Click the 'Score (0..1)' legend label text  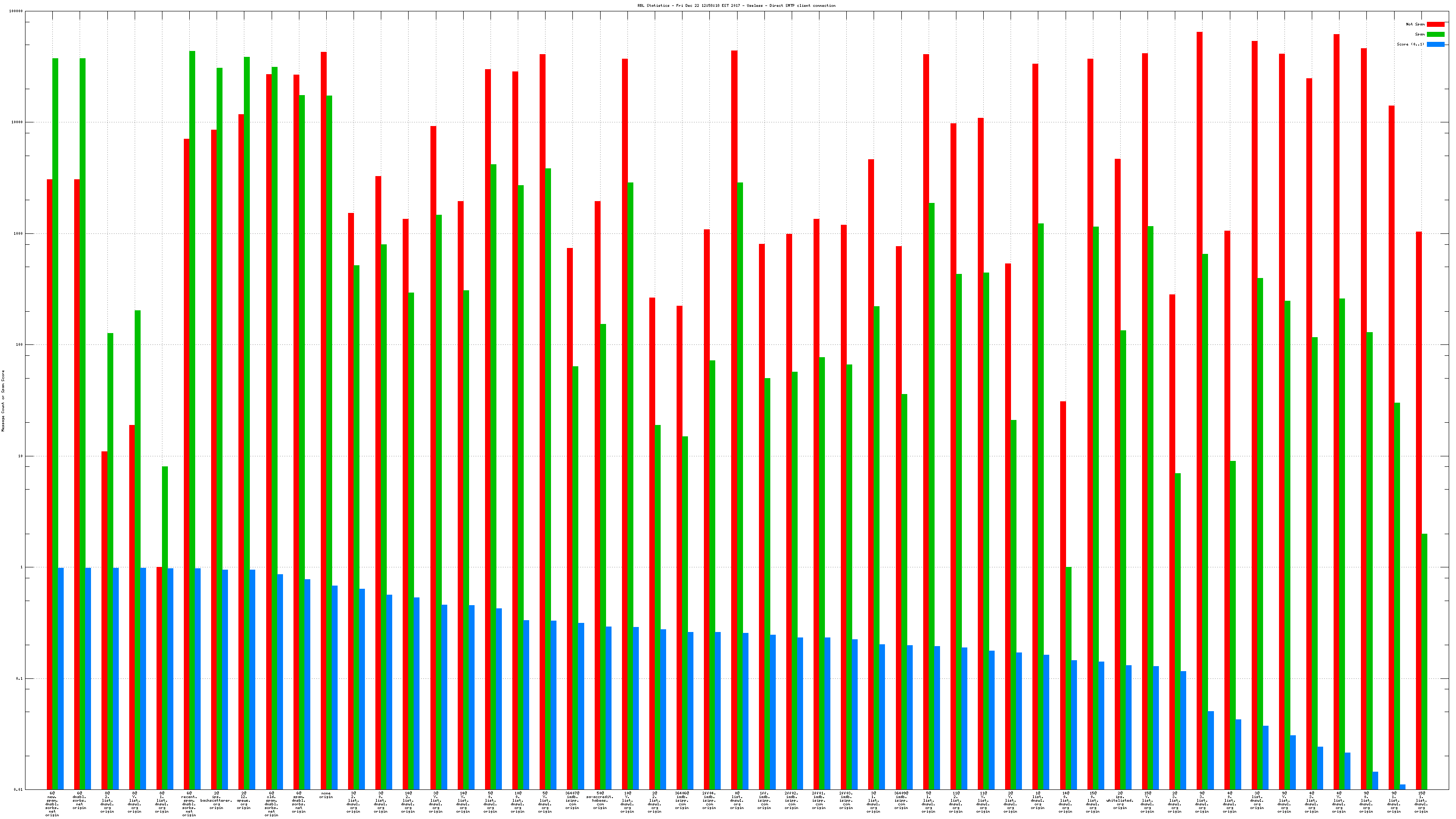[x=1410, y=44]
